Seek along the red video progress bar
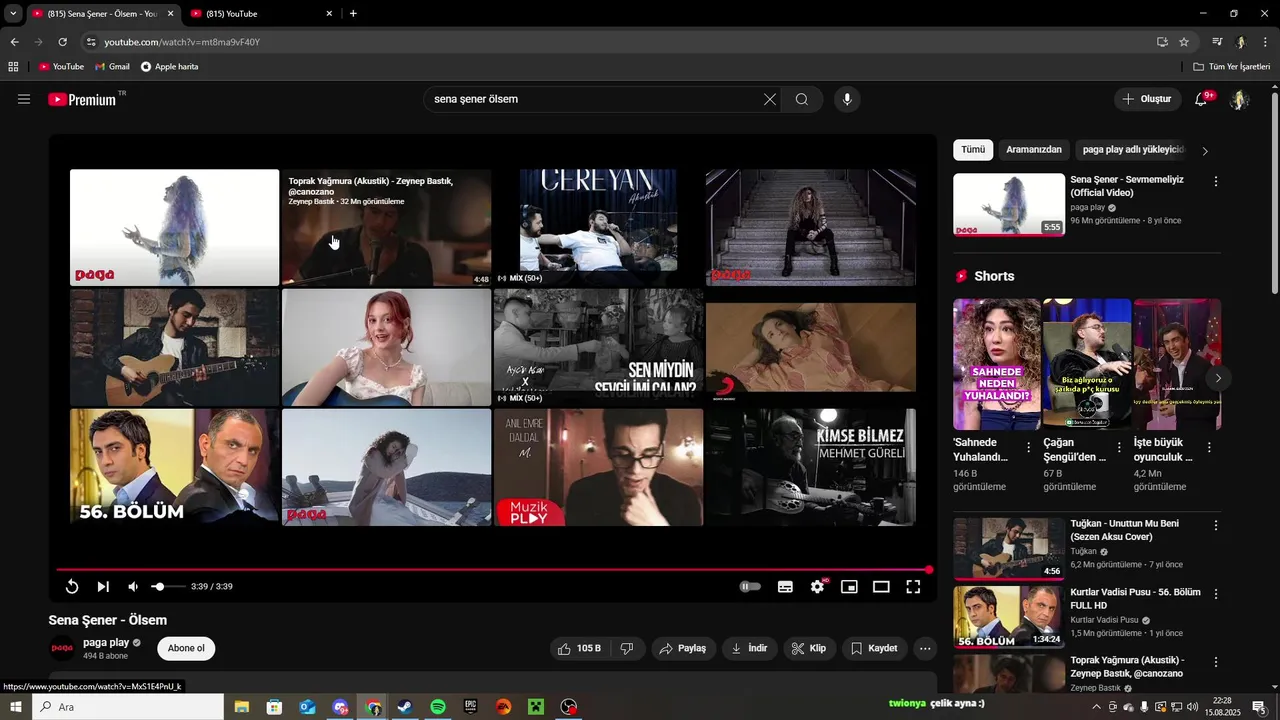1280x720 pixels. [493, 570]
